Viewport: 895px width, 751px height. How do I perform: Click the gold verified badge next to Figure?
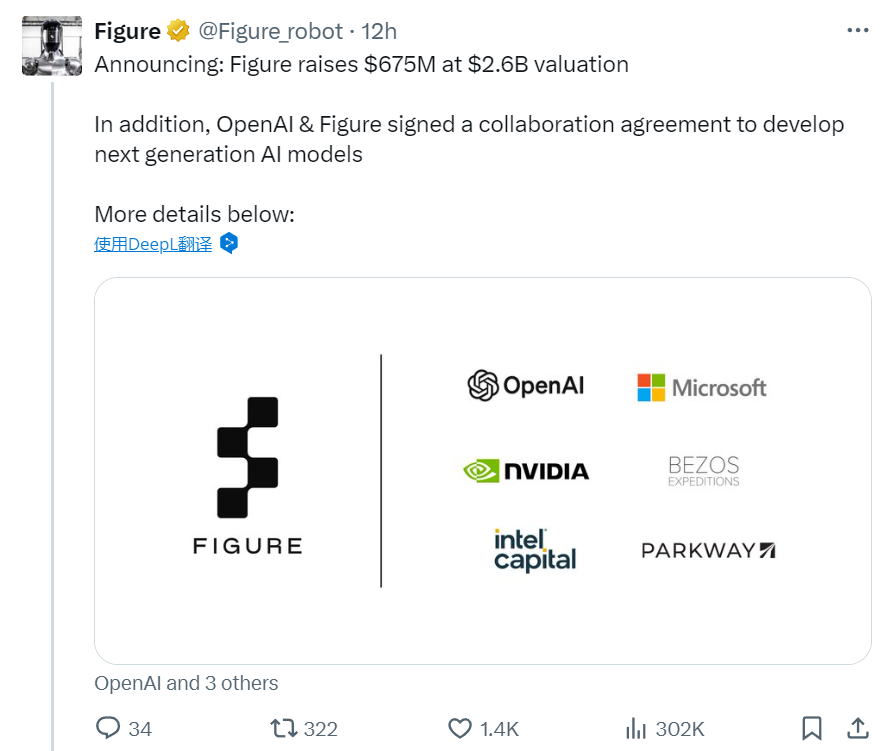179,31
